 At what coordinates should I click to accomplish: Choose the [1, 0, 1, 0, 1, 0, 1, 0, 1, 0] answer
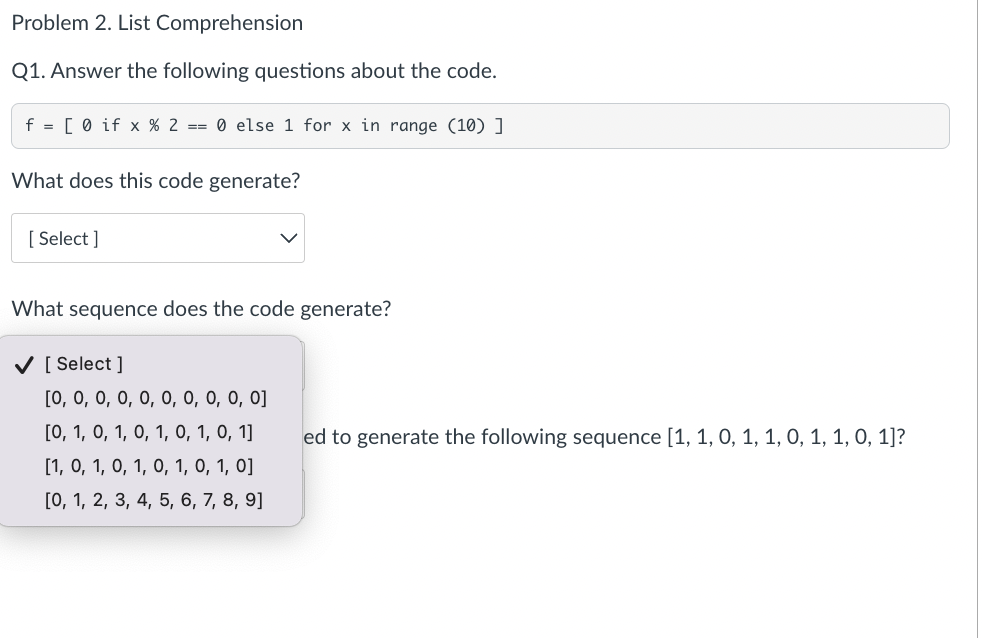coord(148,466)
